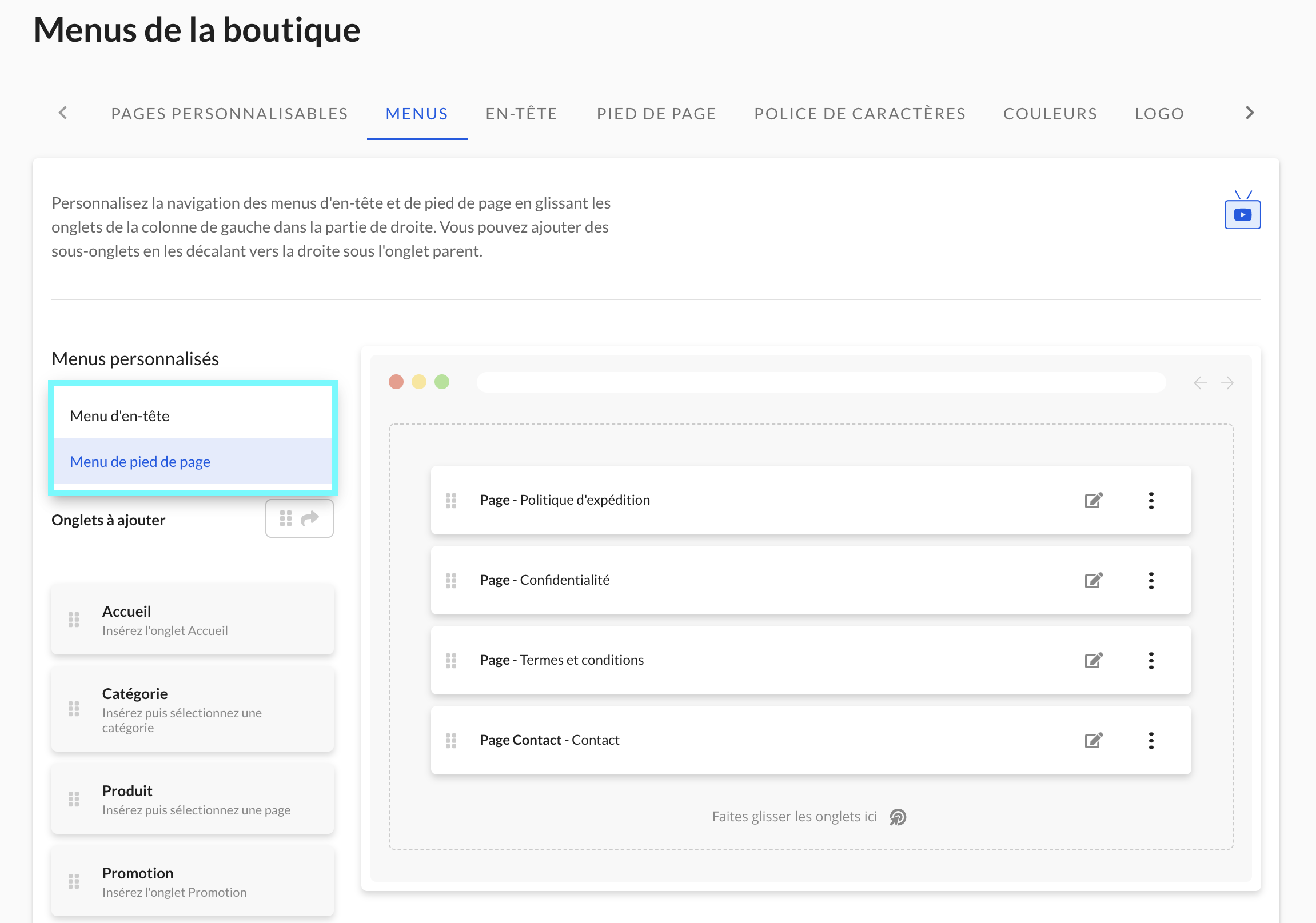Image resolution: width=1316 pixels, height=923 pixels.
Task: Click the preview browser address bar
Action: [x=821, y=382]
